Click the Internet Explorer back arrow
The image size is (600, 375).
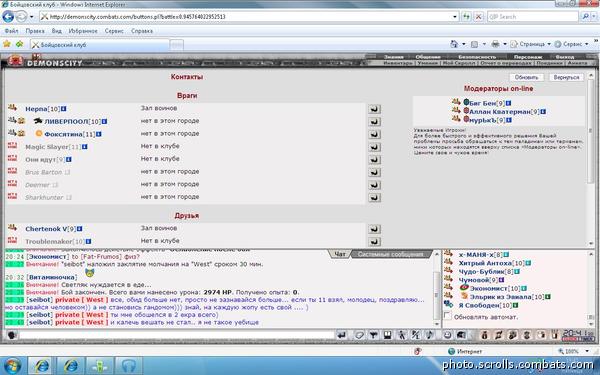tap(8, 16)
